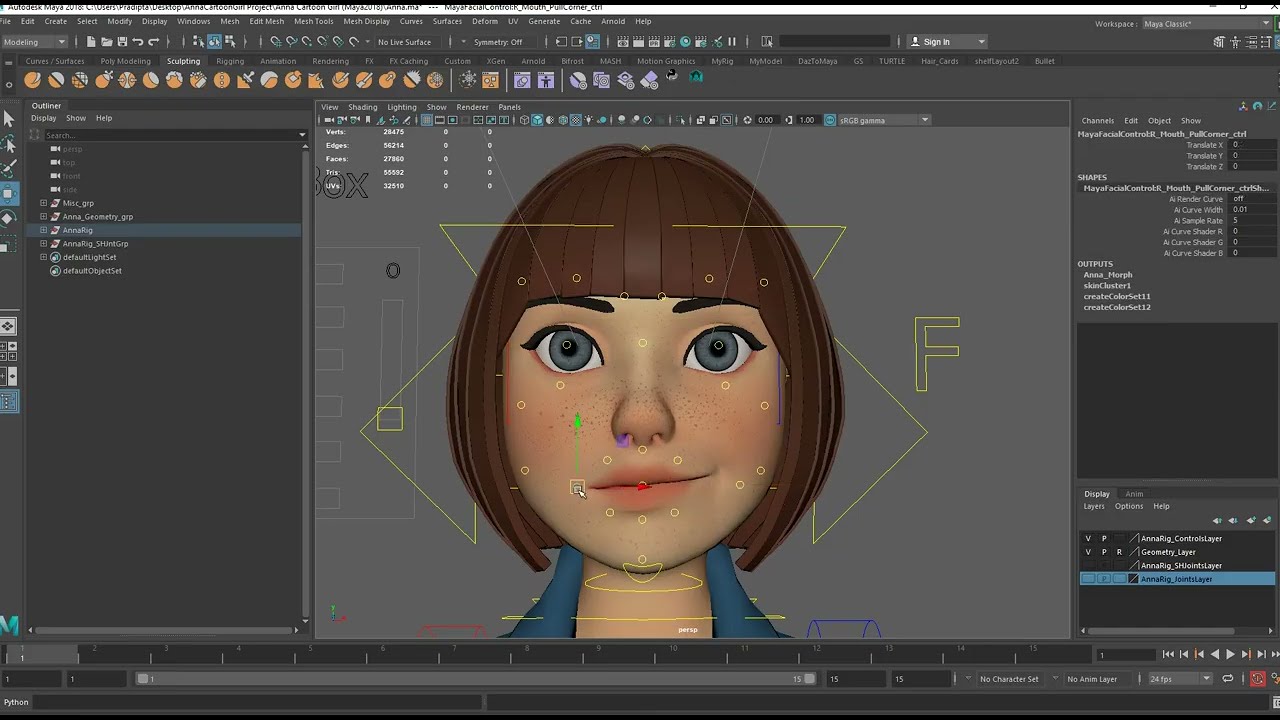1280x720 pixels.
Task: Select the Flatten sculpt tool on shelf
Action: (x=151, y=80)
